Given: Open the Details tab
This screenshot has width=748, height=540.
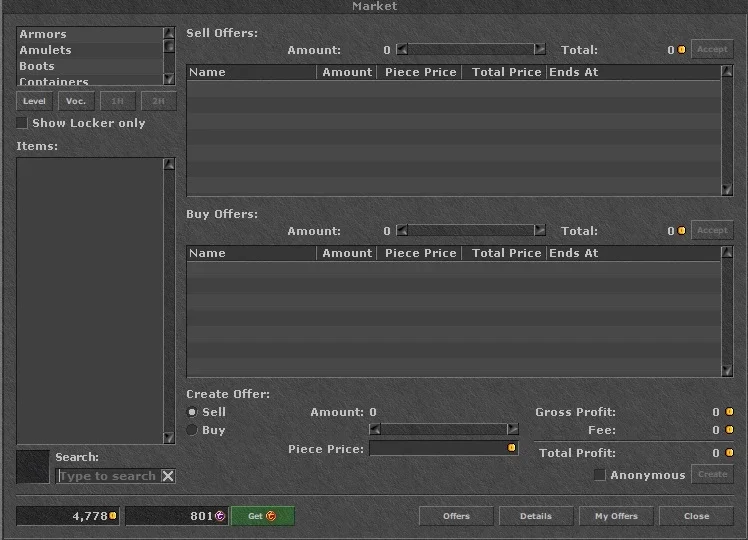Looking at the screenshot, I should [536, 516].
